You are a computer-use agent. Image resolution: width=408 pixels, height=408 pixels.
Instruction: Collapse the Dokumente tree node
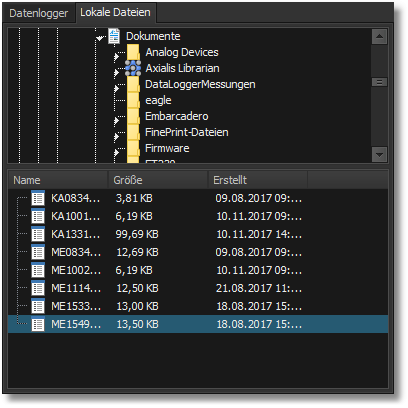tap(100, 38)
